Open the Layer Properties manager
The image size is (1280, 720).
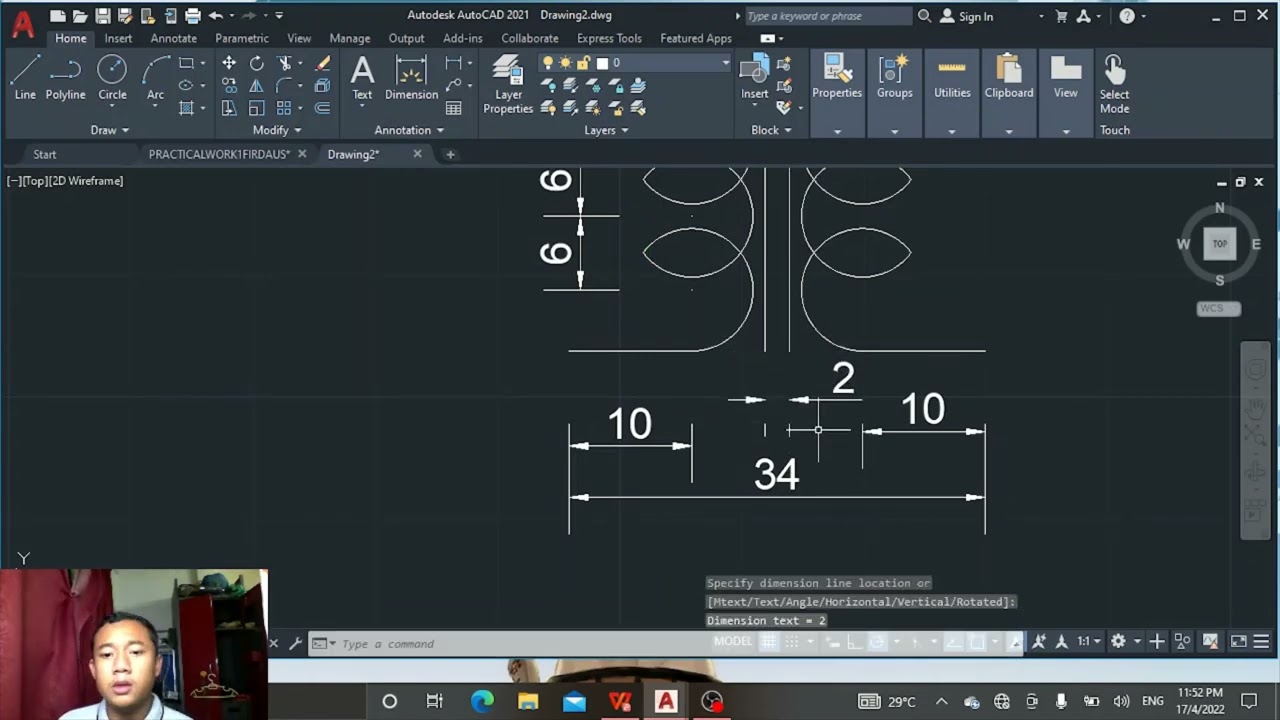click(508, 85)
